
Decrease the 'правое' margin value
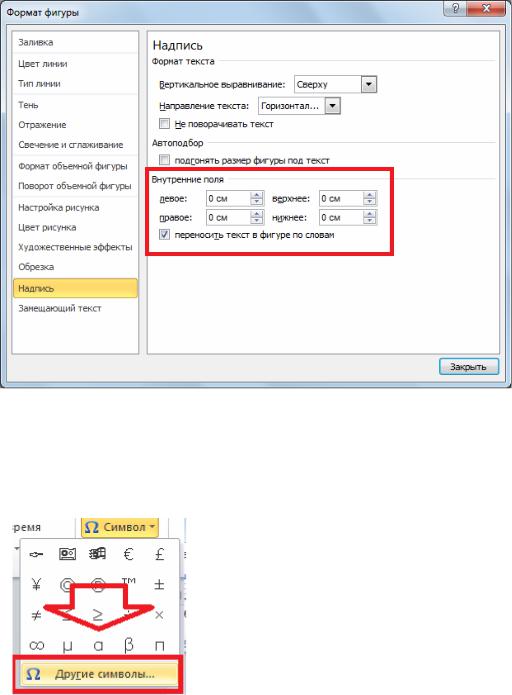pyautogui.click(x=257, y=221)
